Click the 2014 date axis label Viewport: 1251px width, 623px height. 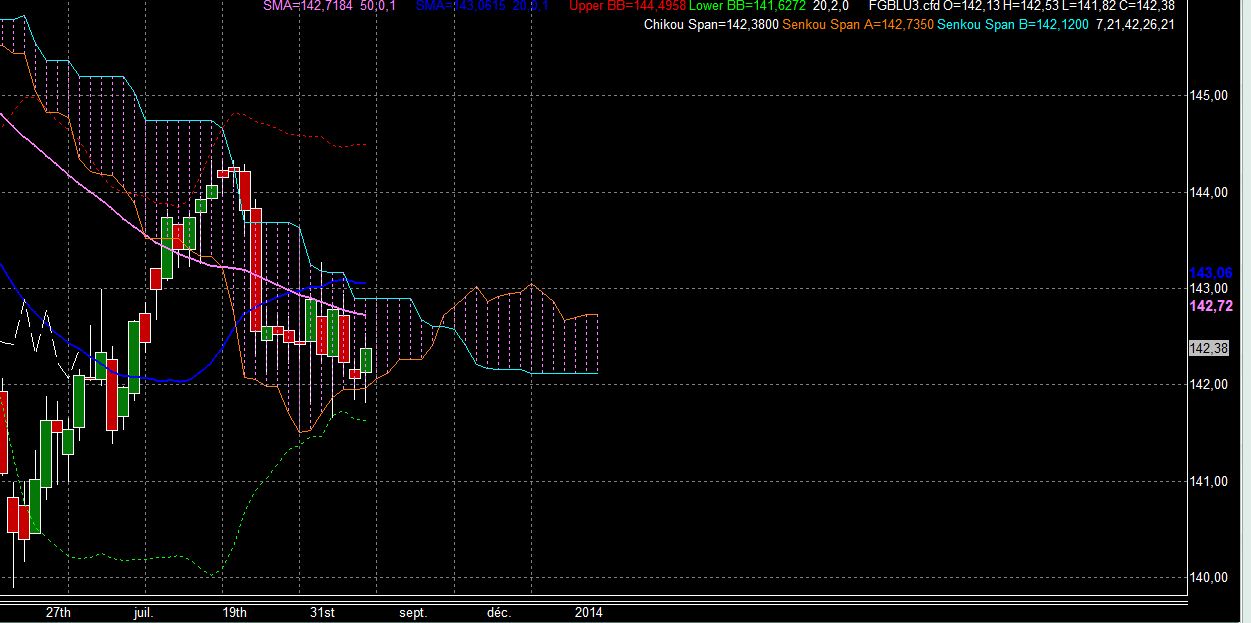tap(588, 611)
